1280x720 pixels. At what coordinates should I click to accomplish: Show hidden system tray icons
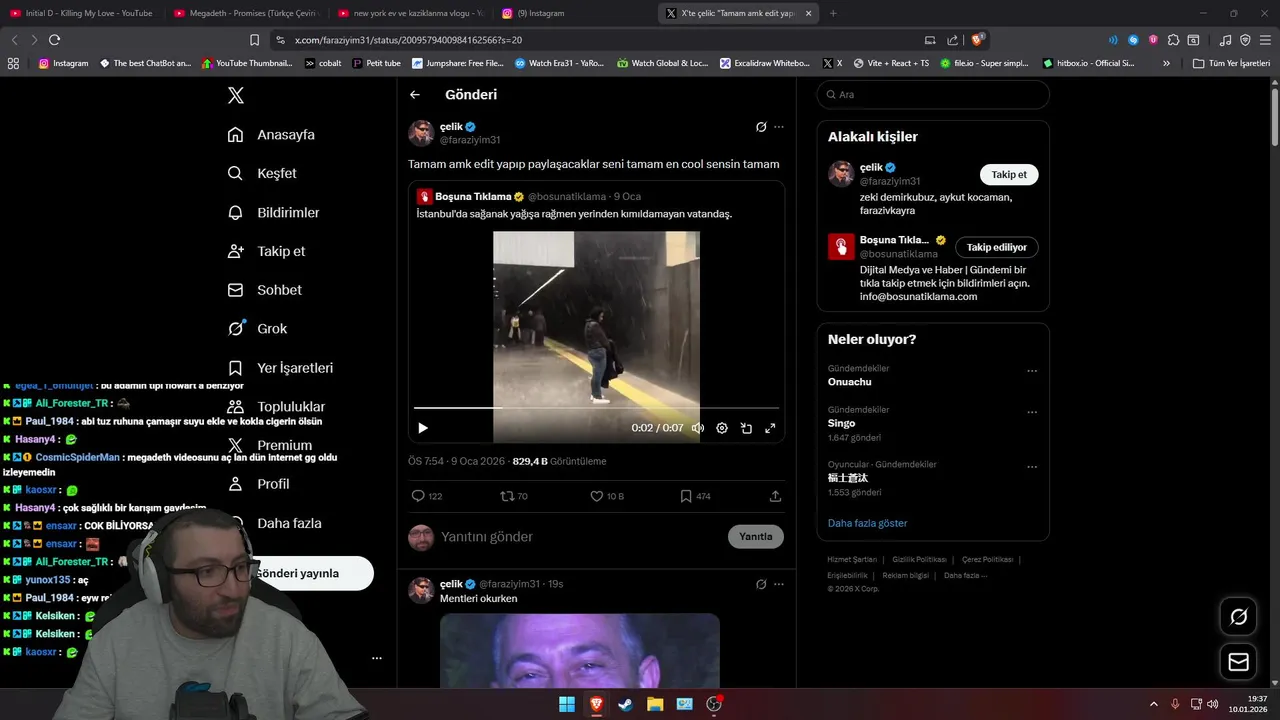point(1153,704)
